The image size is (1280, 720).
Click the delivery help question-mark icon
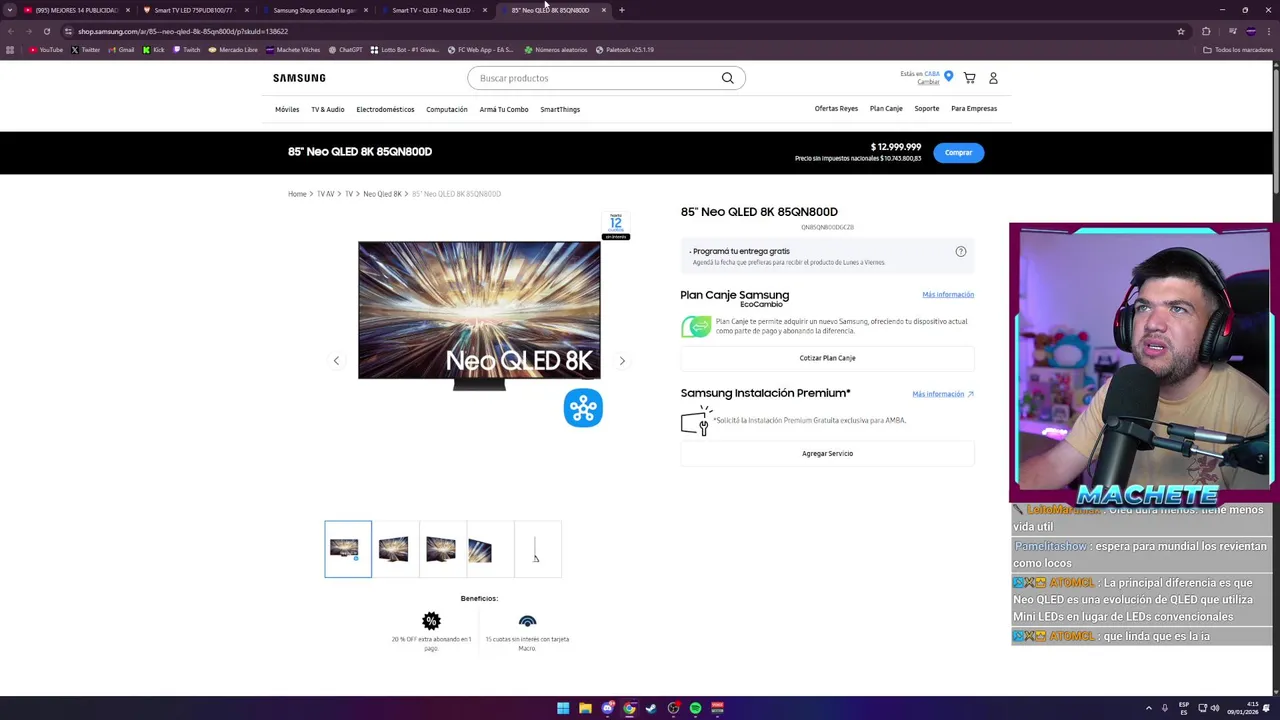[961, 251]
